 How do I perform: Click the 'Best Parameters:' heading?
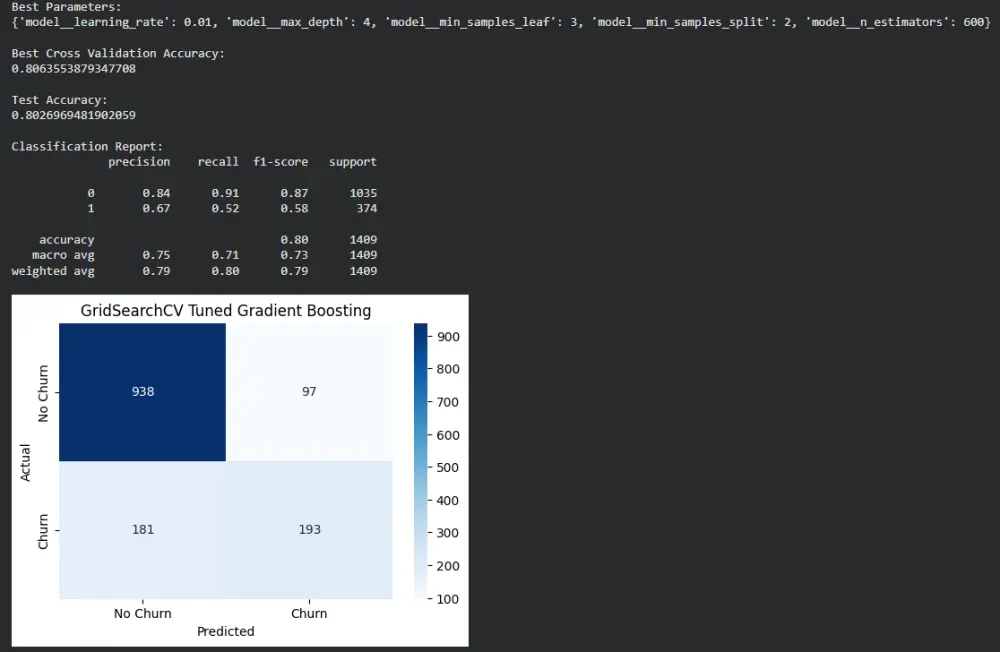66,7
